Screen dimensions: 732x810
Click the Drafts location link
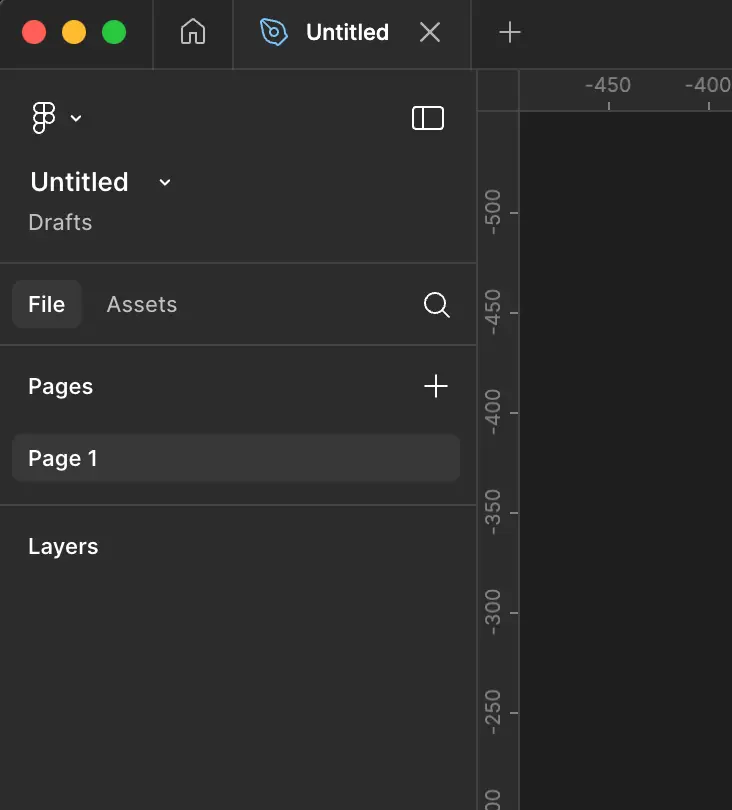pyautogui.click(x=60, y=222)
